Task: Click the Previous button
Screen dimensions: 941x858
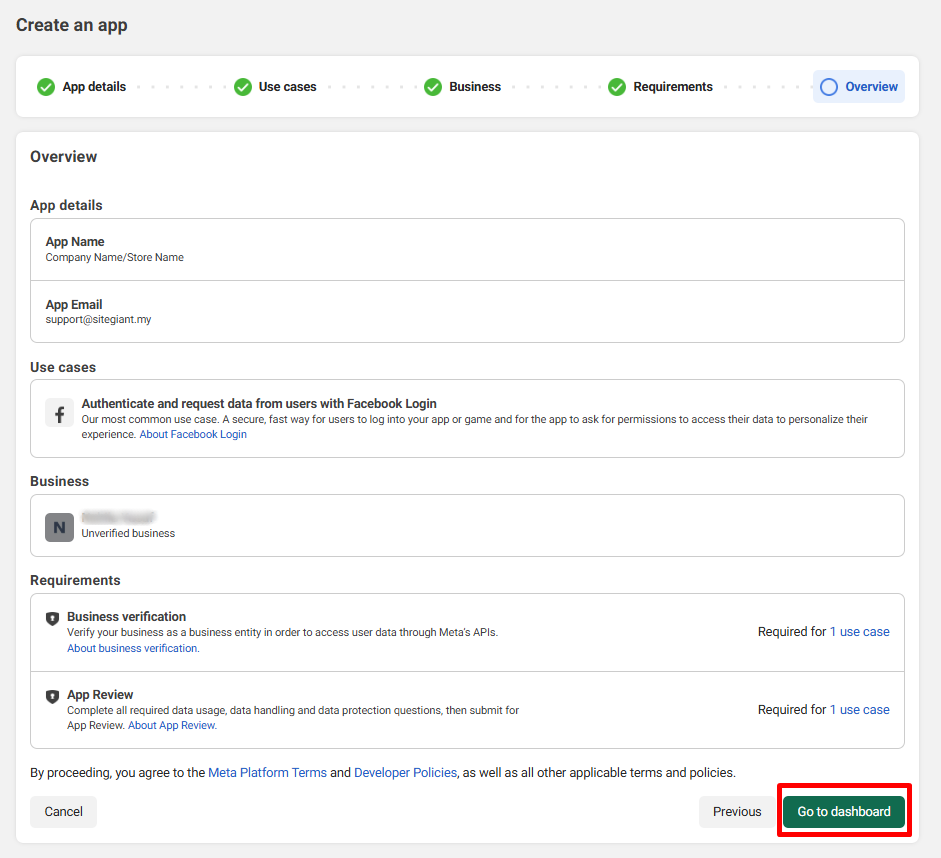Action: click(737, 812)
